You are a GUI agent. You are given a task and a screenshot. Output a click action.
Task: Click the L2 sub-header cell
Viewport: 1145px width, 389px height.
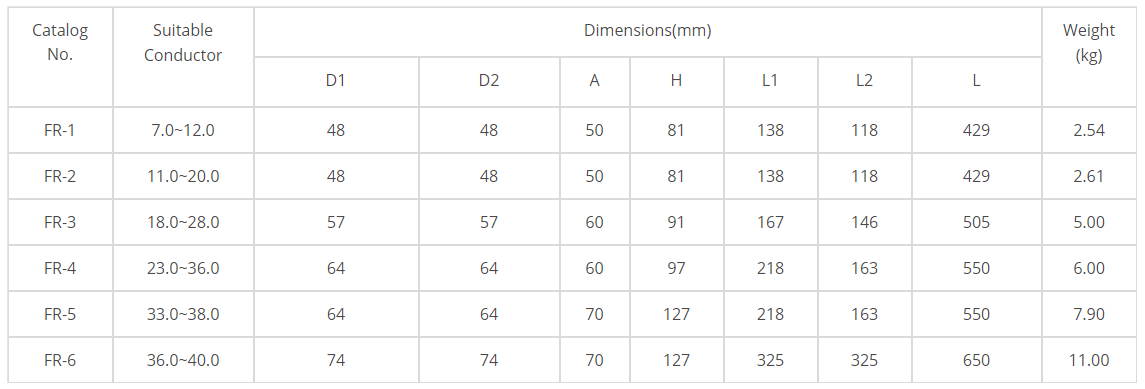[x=864, y=81]
